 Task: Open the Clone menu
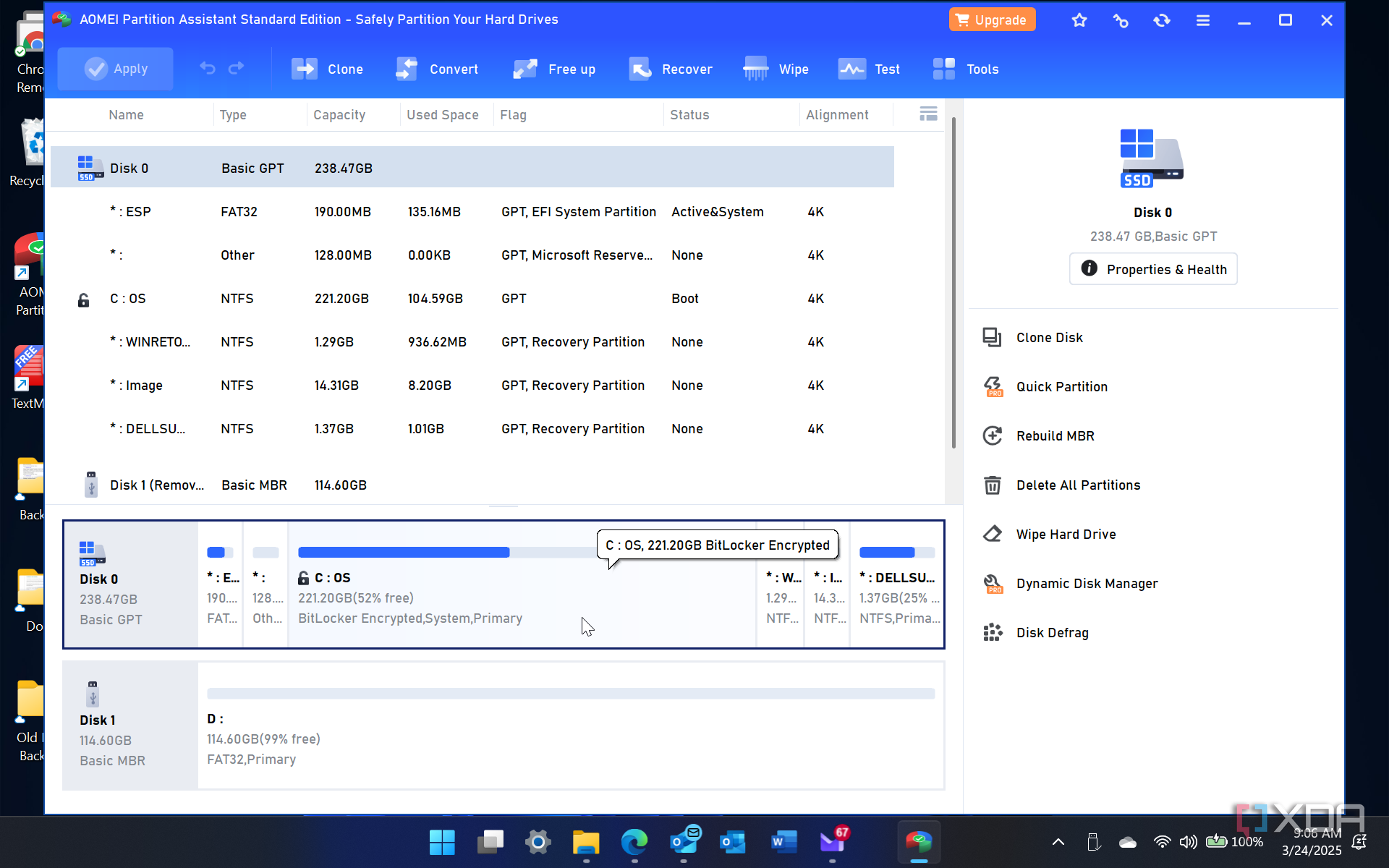[327, 69]
